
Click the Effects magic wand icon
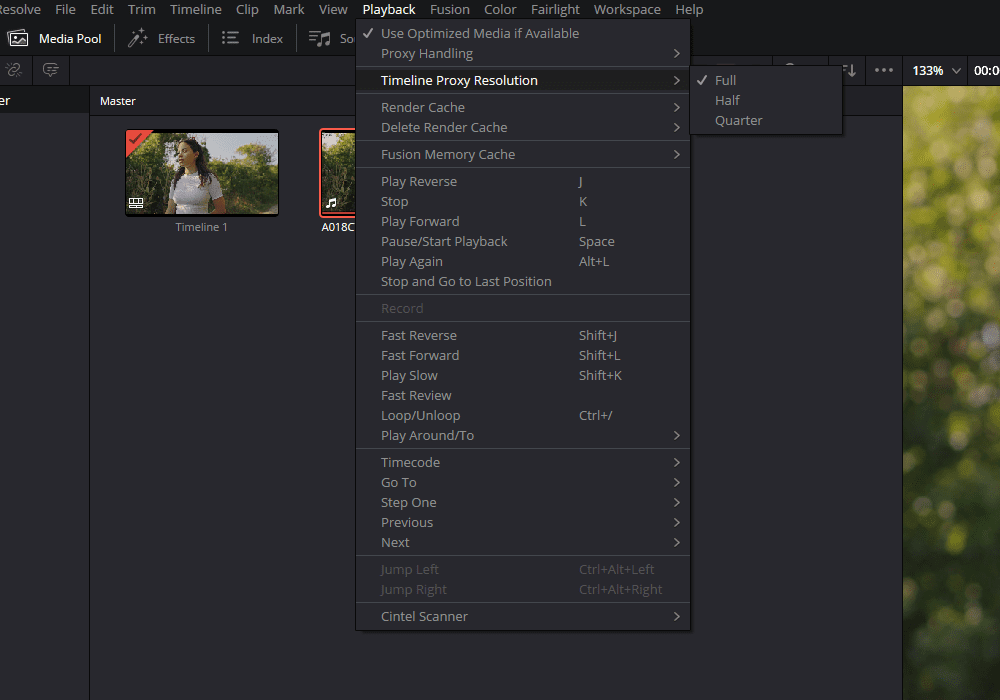[138, 39]
